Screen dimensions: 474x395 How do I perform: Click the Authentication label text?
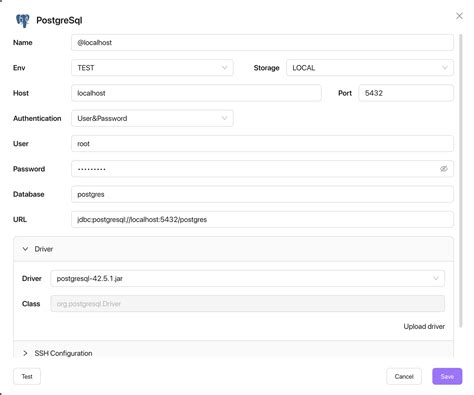click(x=37, y=118)
